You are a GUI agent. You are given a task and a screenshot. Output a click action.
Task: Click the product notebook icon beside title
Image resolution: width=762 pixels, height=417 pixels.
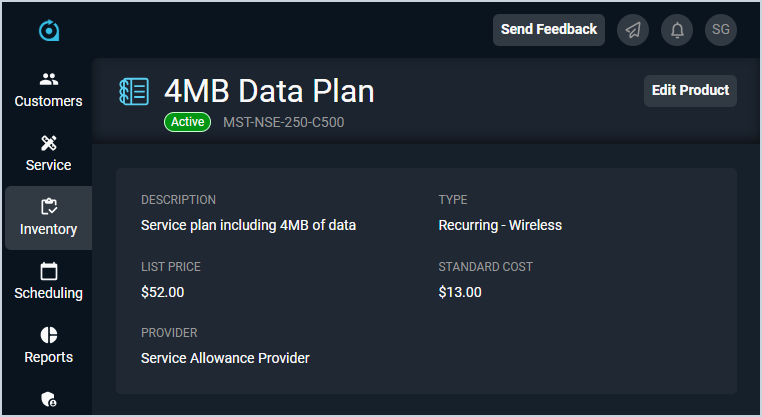[x=134, y=91]
